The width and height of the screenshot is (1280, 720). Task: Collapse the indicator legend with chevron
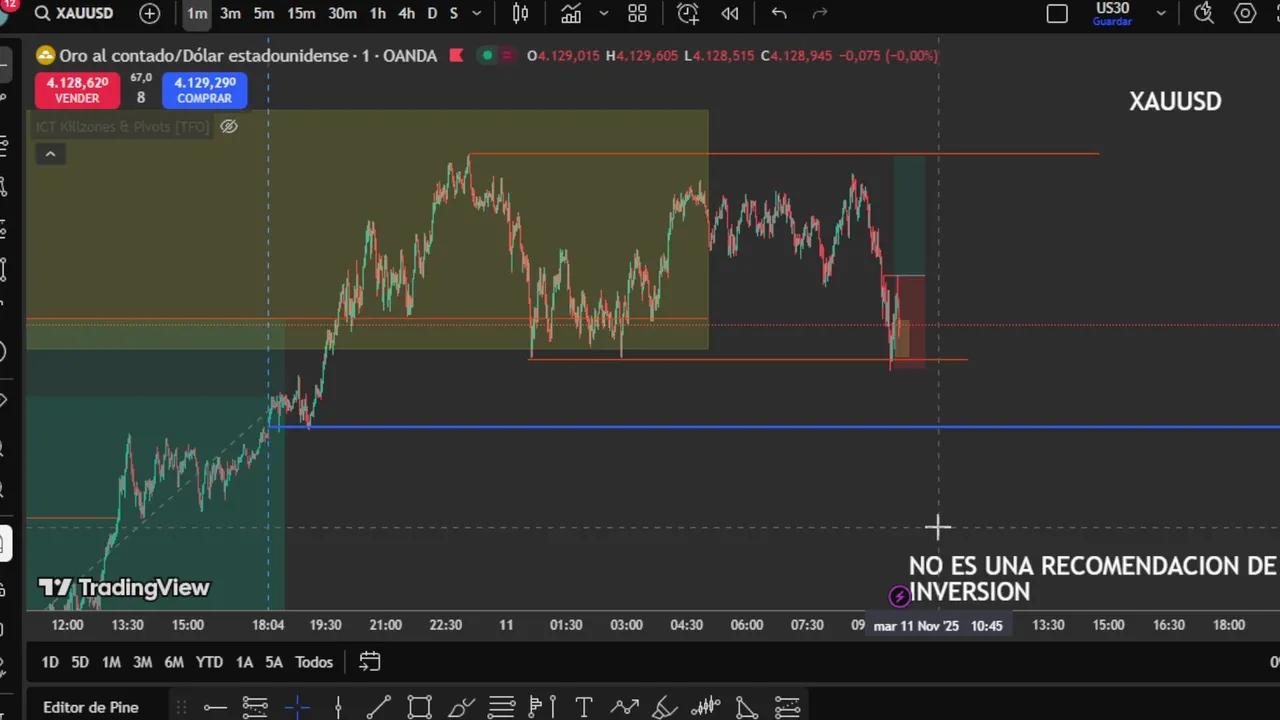click(50, 154)
